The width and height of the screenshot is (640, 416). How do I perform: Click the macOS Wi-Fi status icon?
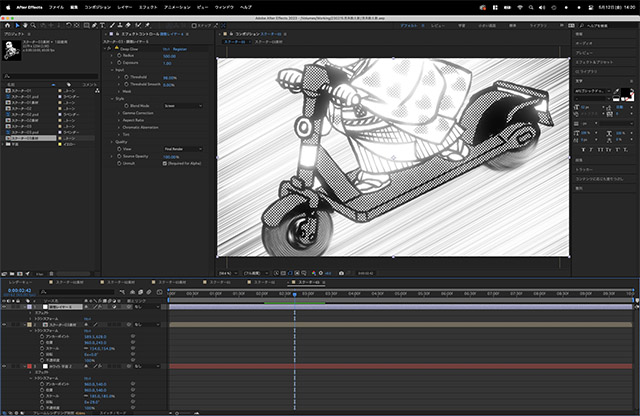click(x=519, y=6)
